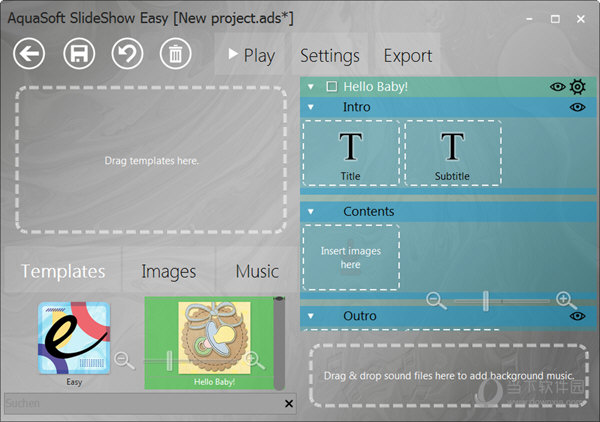Click the Drag templates here drop area
Screen dimensions: 600x422
click(151, 160)
